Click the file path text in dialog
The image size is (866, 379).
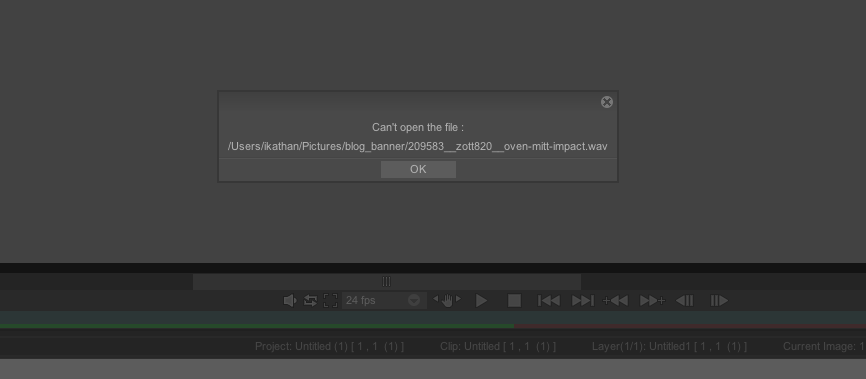point(418,146)
